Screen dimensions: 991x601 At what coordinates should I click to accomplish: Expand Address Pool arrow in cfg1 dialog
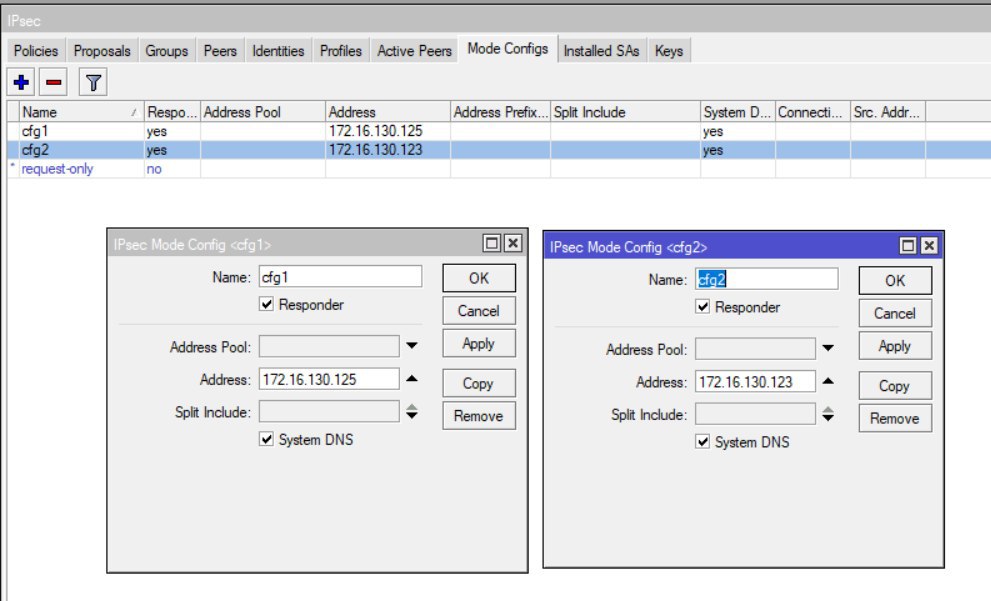pyautogui.click(x=412, y=346)
